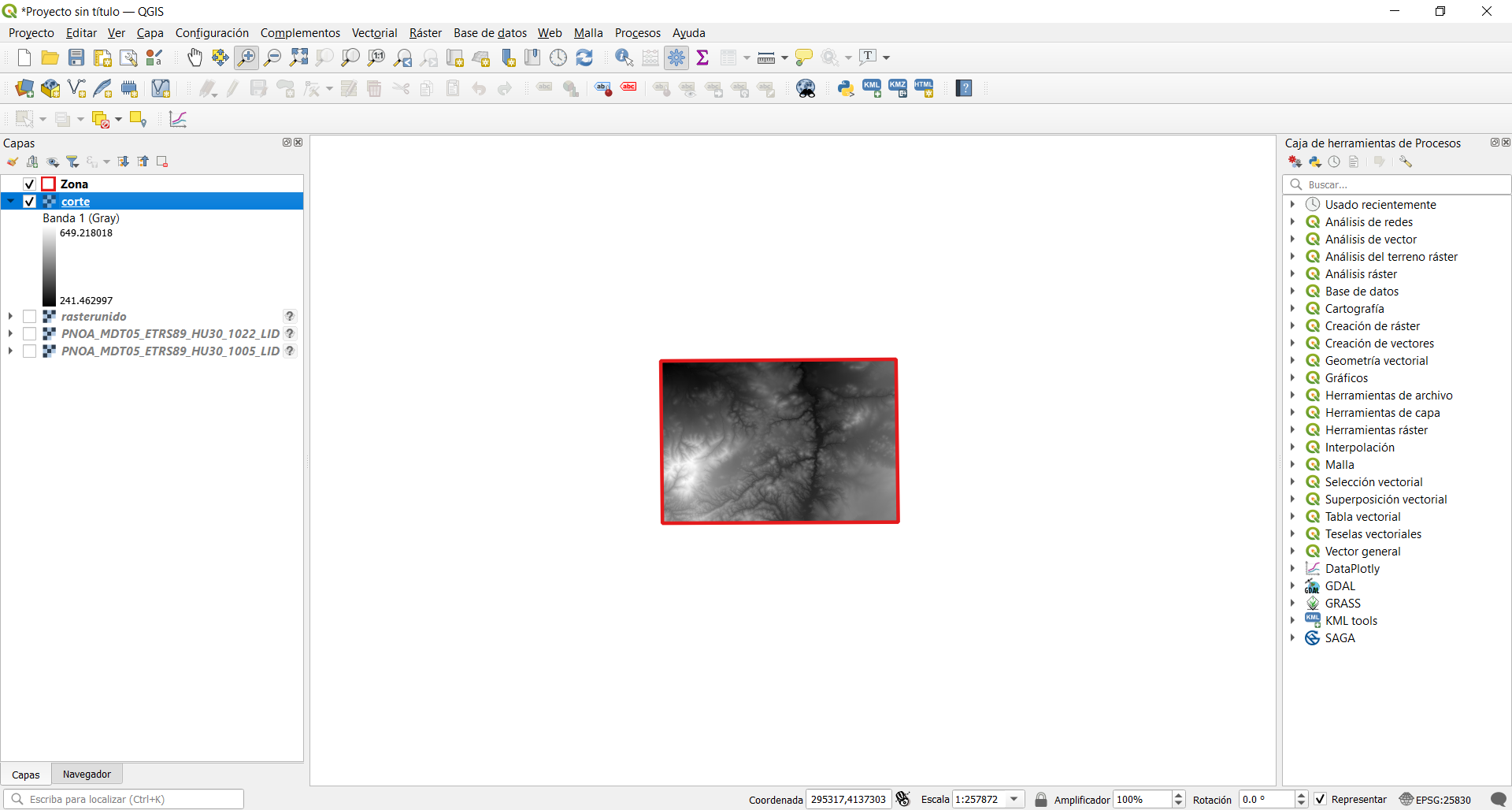Click the Show Statistical Summary icon

point(703,57)
